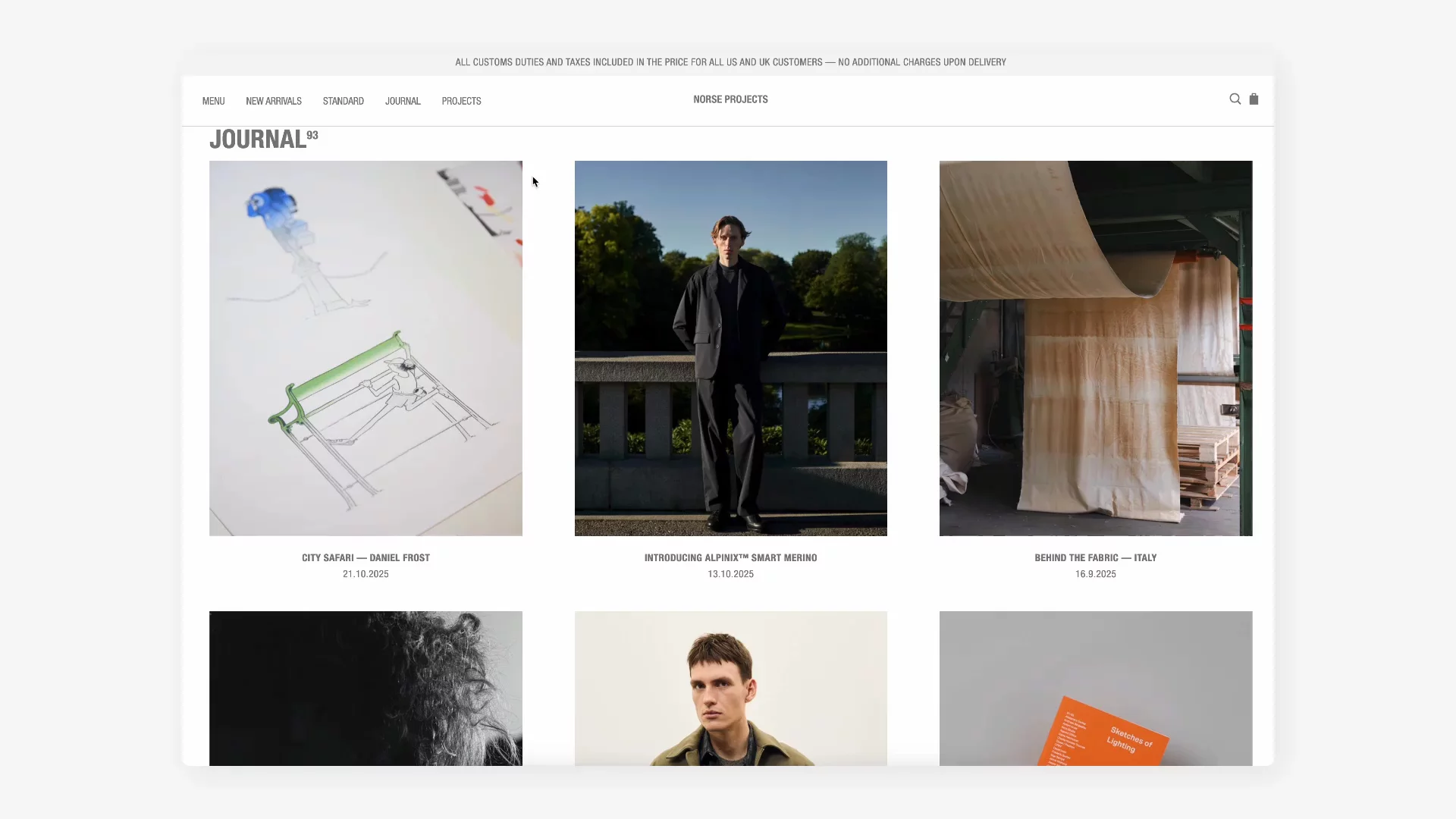The width and height of the screenshot is (1456, 819).
Task: Click the customs duties announcement banner
Action: (x=730, y=62)
